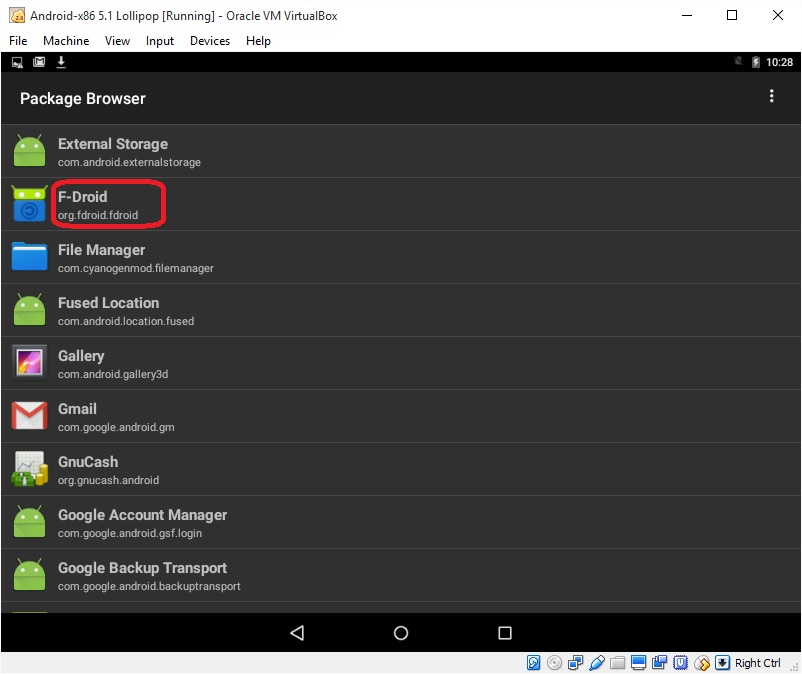Maximize the VirtualBox window
The height and width of the screenshot is (674, 802).
click(732, 15)
